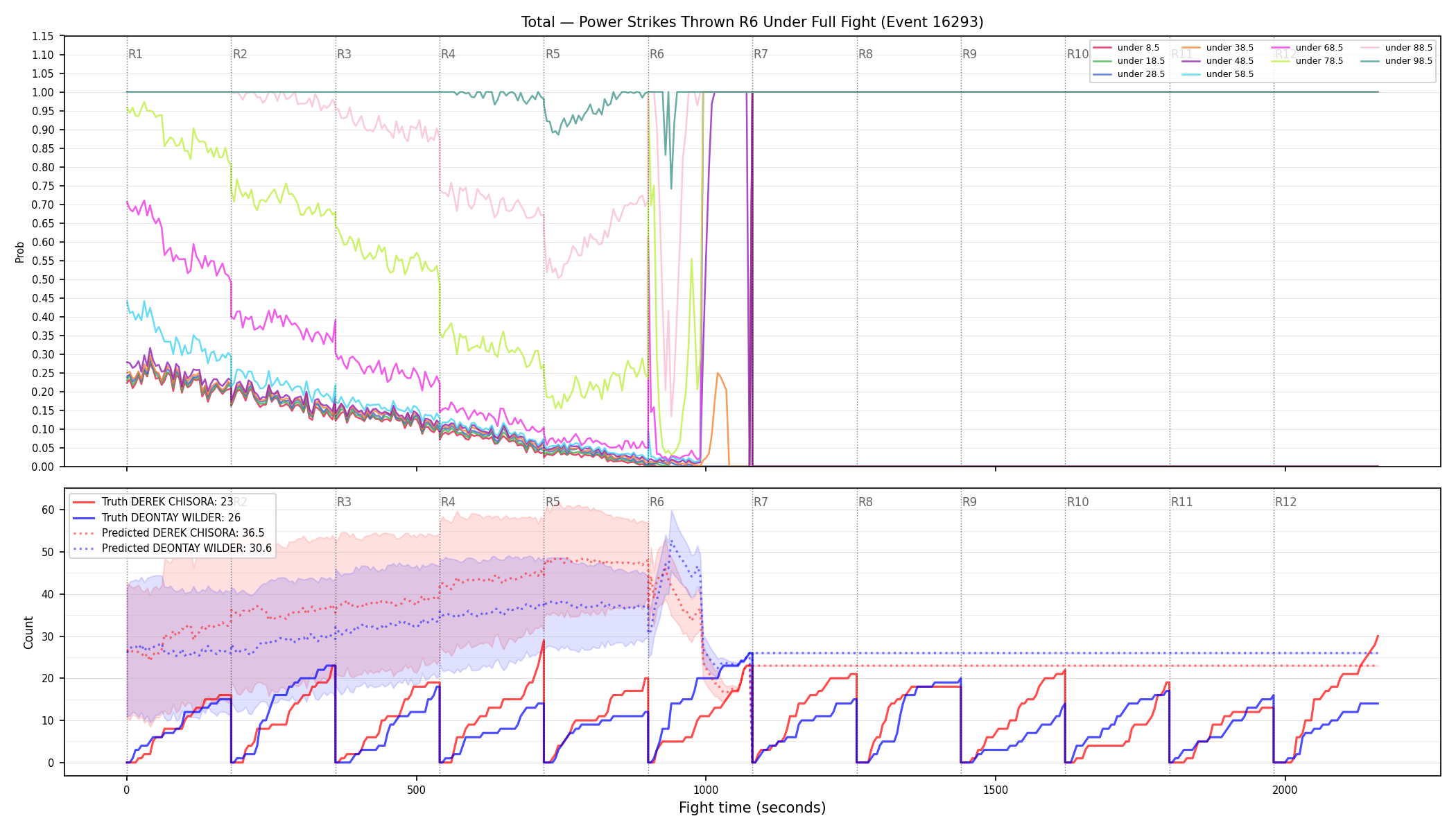Click the R4 round label in the count chart
The image size is (1456, 832).
tap(448, 502)
